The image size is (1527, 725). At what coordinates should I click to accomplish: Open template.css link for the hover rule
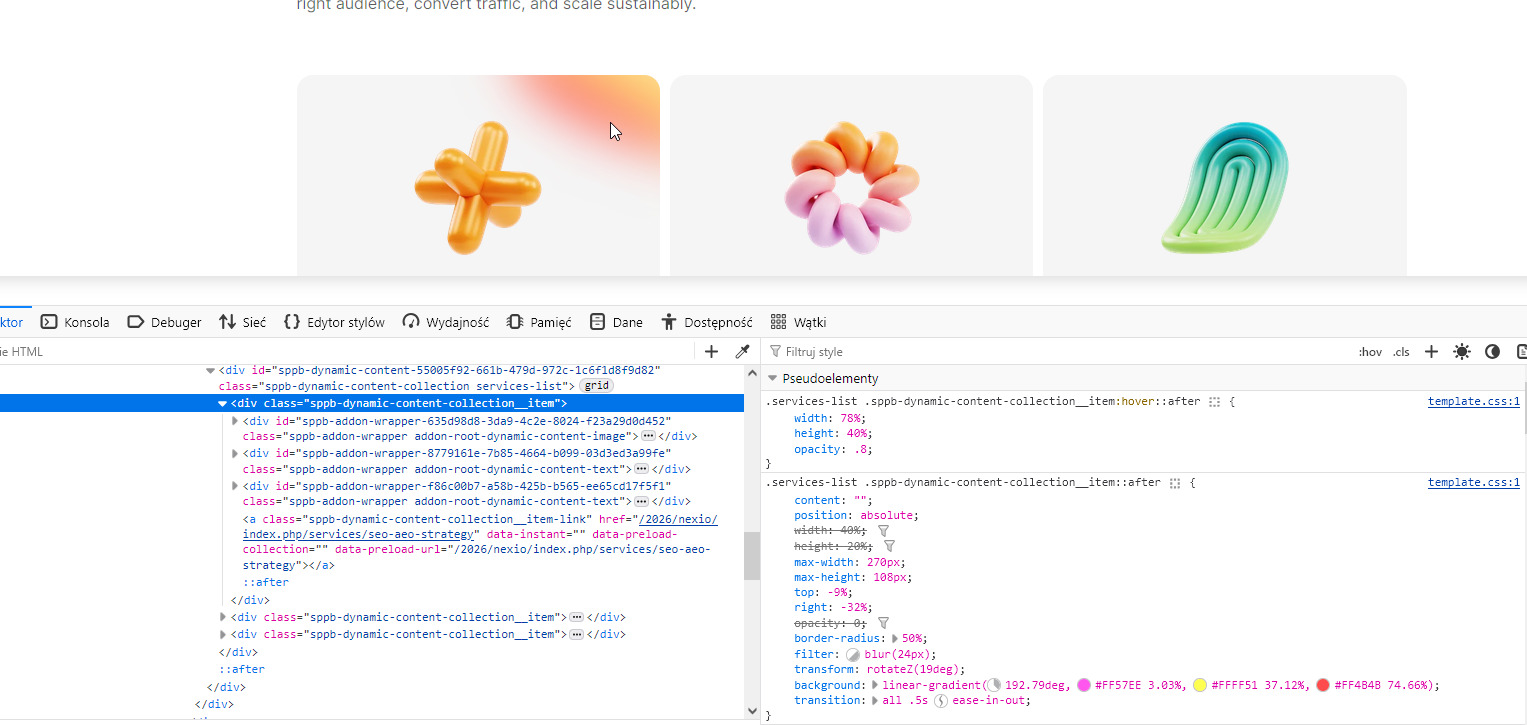1473,402
